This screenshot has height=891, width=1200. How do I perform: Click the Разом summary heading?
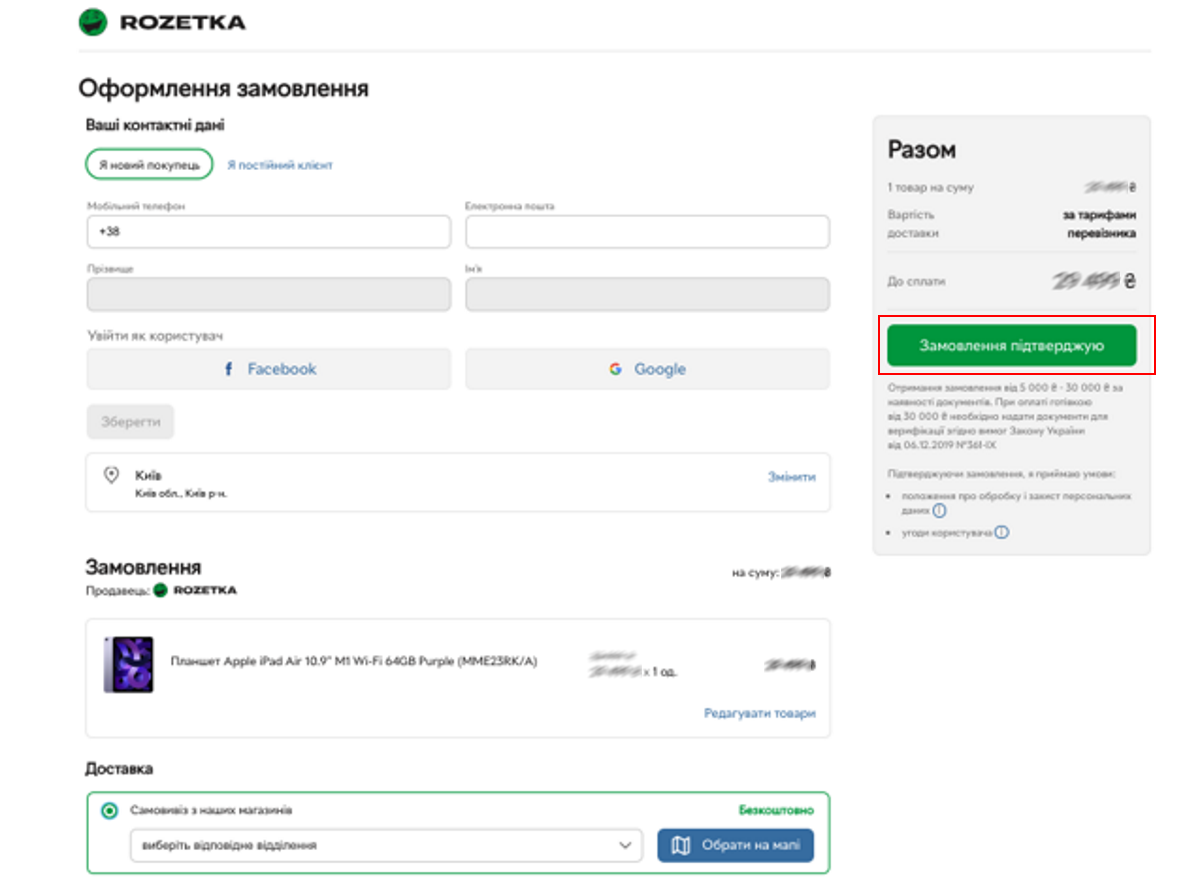click(922, 150)
